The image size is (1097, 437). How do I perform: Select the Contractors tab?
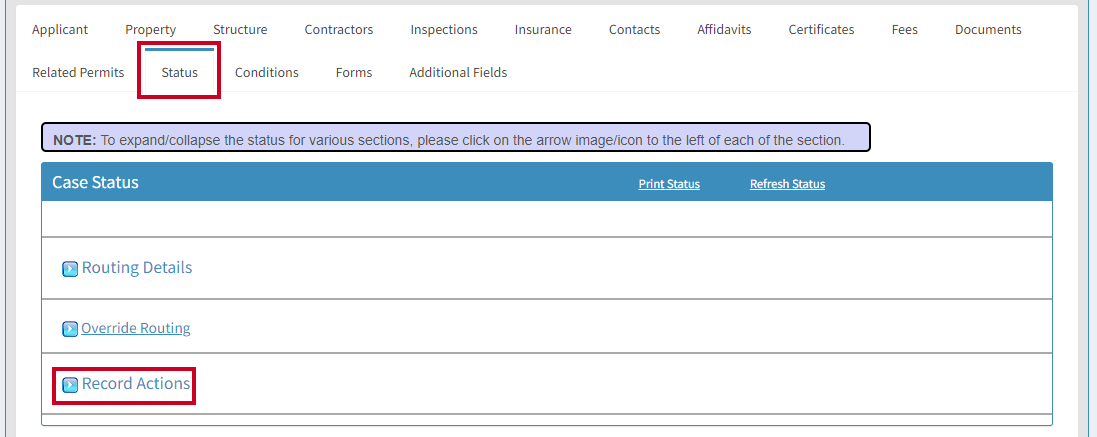339,29
